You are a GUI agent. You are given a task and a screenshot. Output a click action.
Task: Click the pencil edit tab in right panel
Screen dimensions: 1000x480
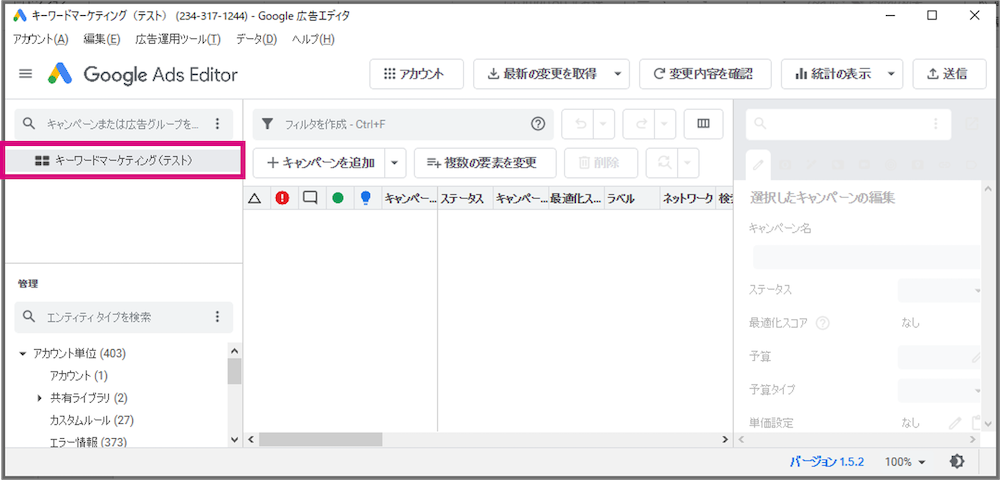click(x=758, y=165)
